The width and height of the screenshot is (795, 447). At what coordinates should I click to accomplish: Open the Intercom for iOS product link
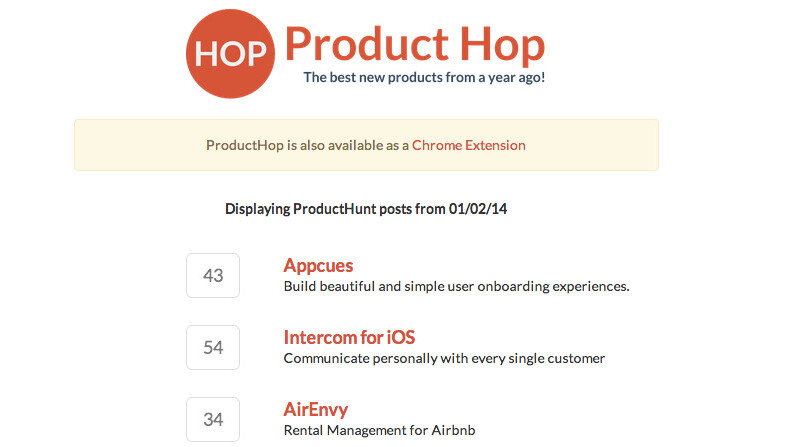click(x=349, y=337)
